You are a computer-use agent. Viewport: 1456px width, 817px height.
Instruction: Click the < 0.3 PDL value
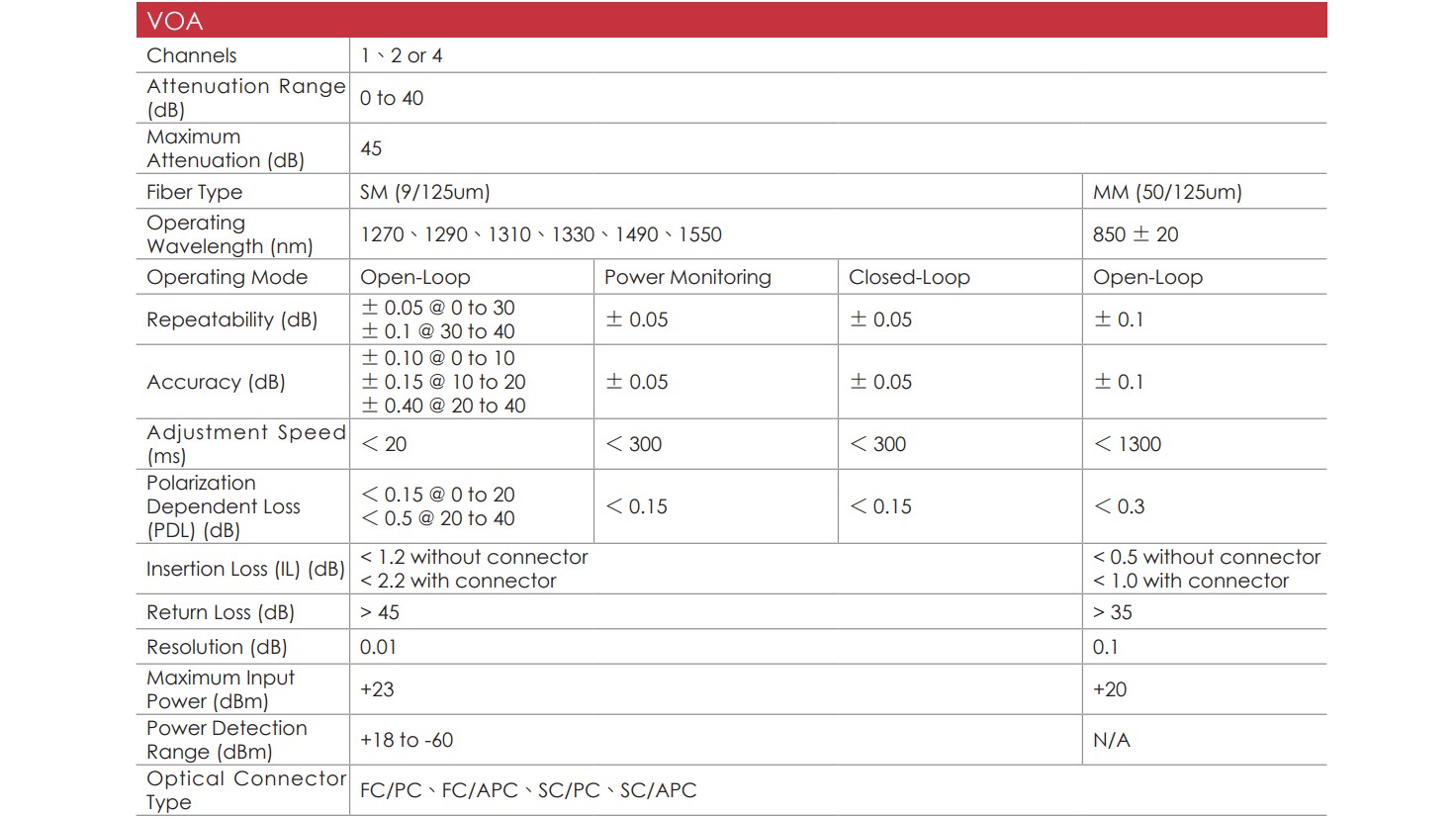(x=1119, y=506)
